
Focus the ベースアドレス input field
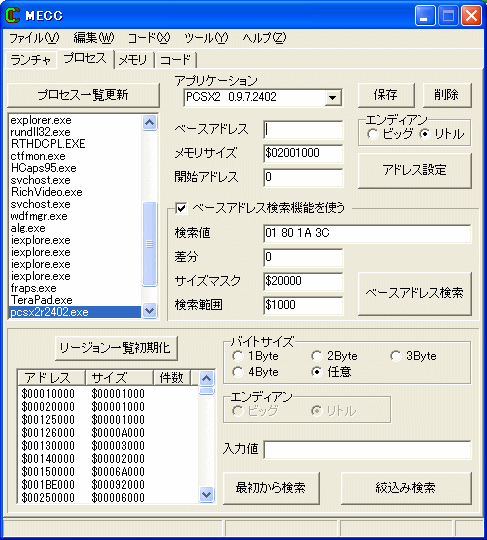[303, 130]
